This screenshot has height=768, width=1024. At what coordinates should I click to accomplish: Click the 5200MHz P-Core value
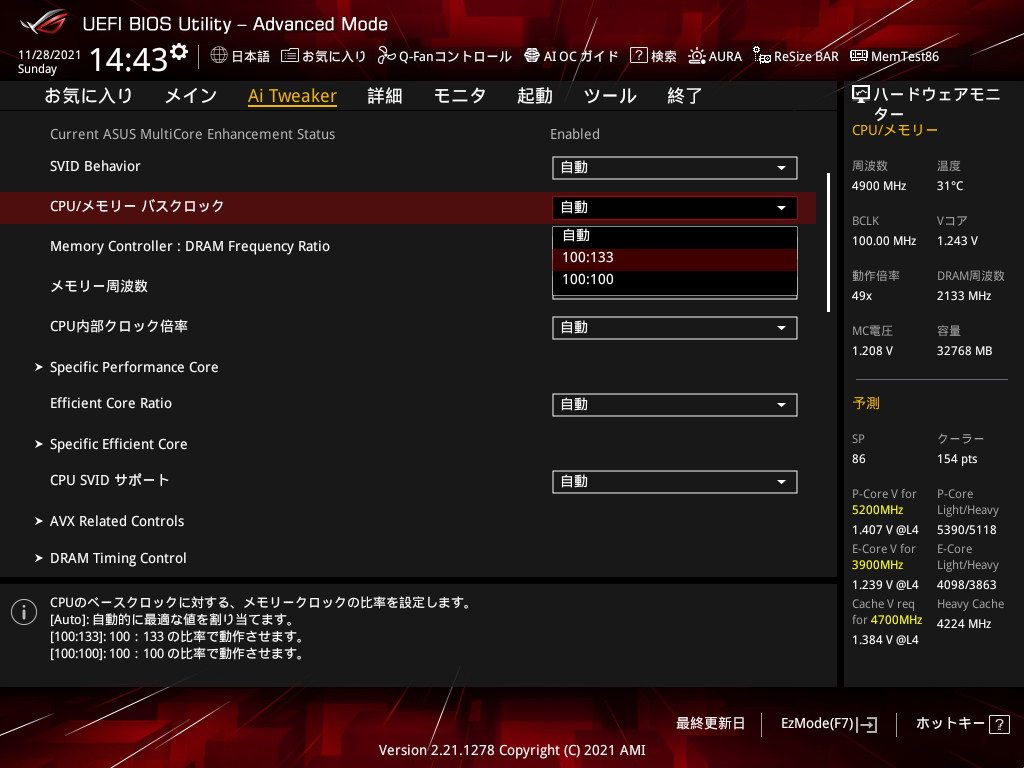(877, 510)
